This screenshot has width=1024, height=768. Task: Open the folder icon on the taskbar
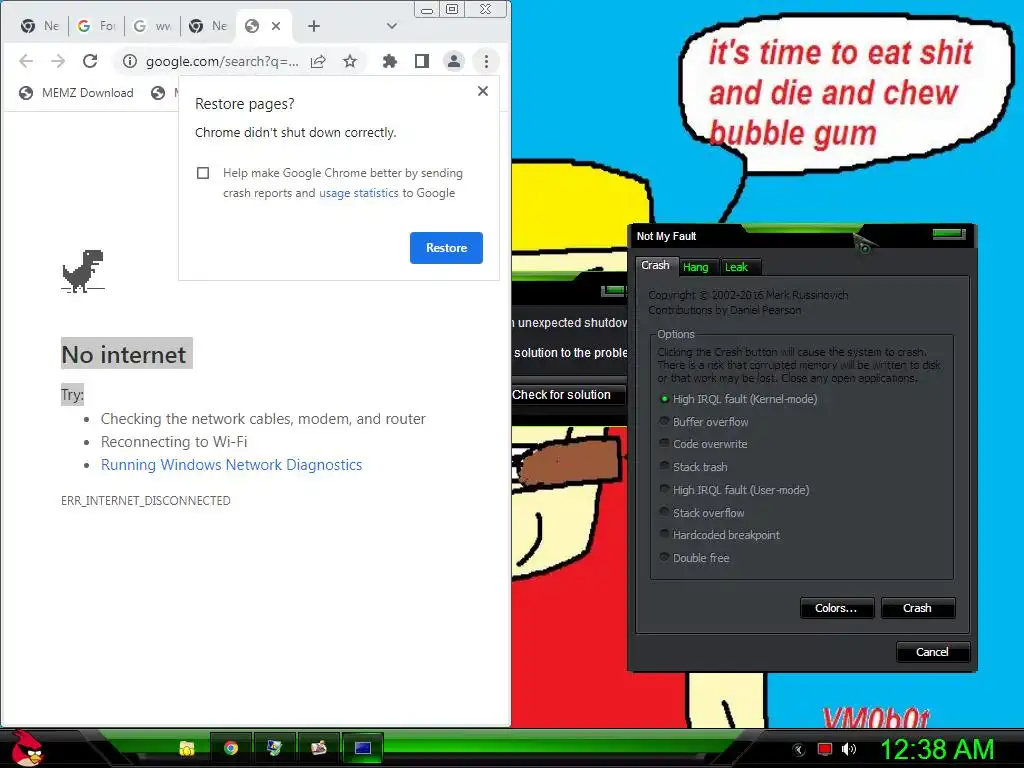[x=187, y=748]
